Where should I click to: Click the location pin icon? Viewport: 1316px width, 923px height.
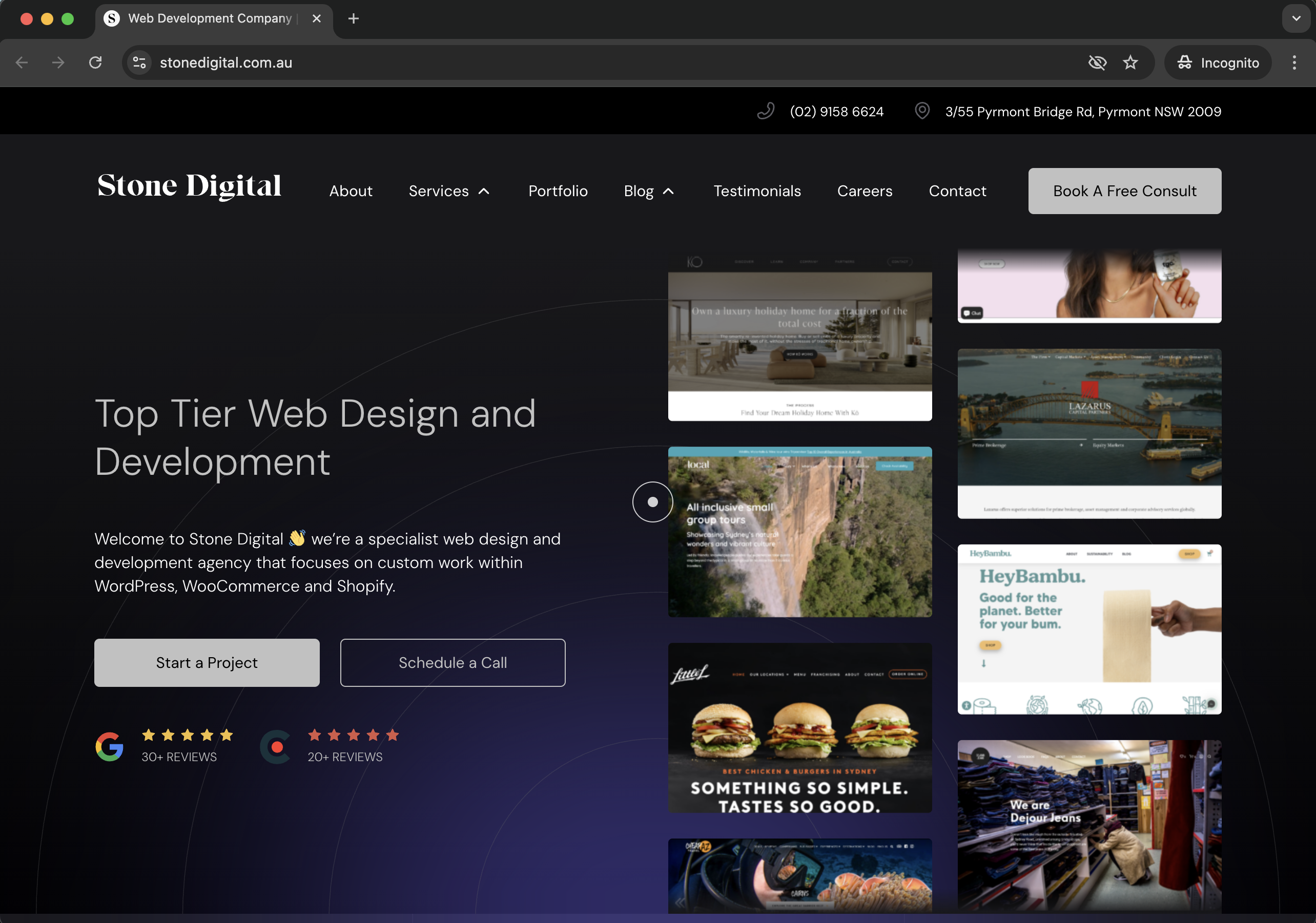(921, 111)
